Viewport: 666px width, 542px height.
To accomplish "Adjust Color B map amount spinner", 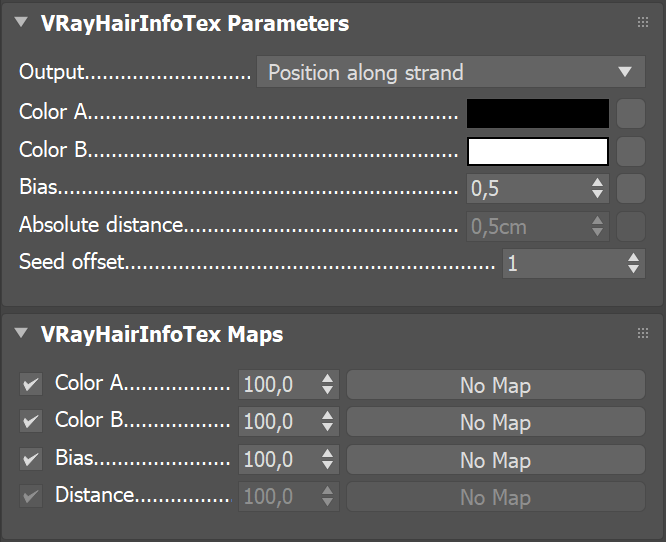I will click(327, 421).
